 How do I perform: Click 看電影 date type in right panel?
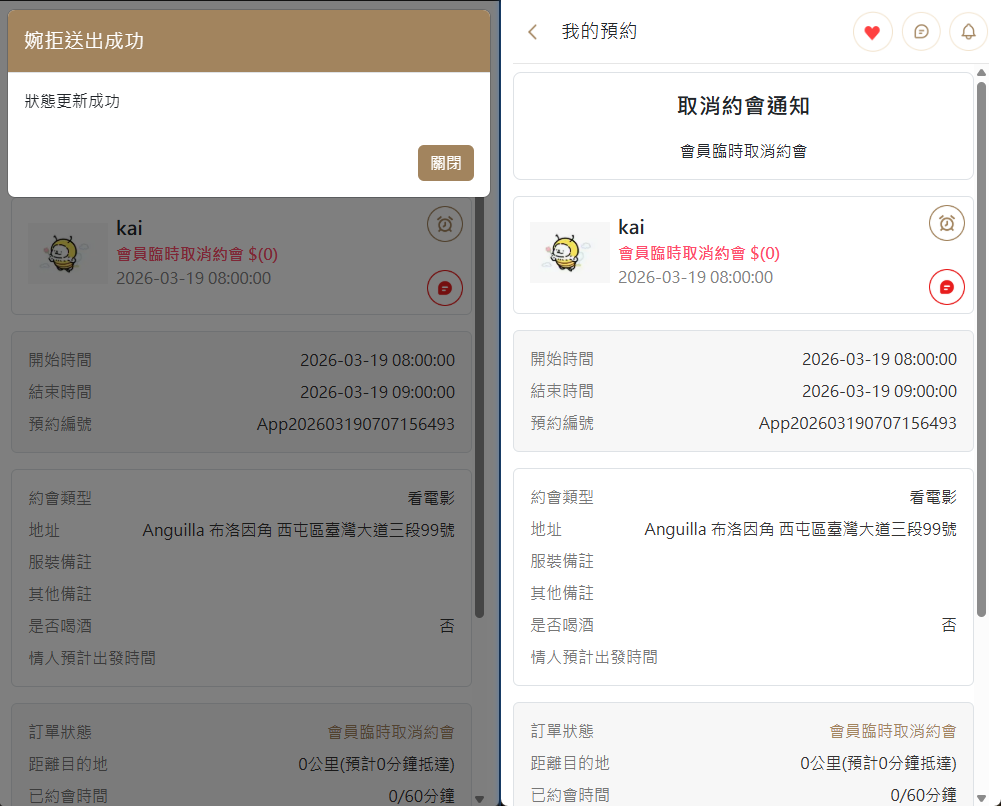point(933,497)
